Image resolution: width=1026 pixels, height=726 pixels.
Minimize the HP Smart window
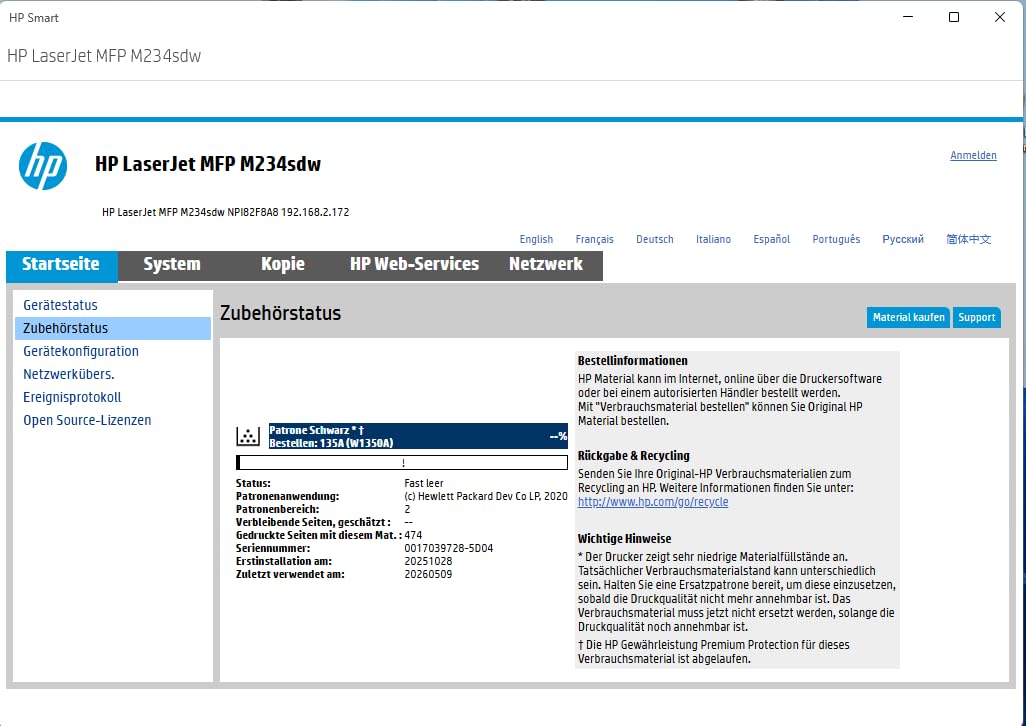908,17
